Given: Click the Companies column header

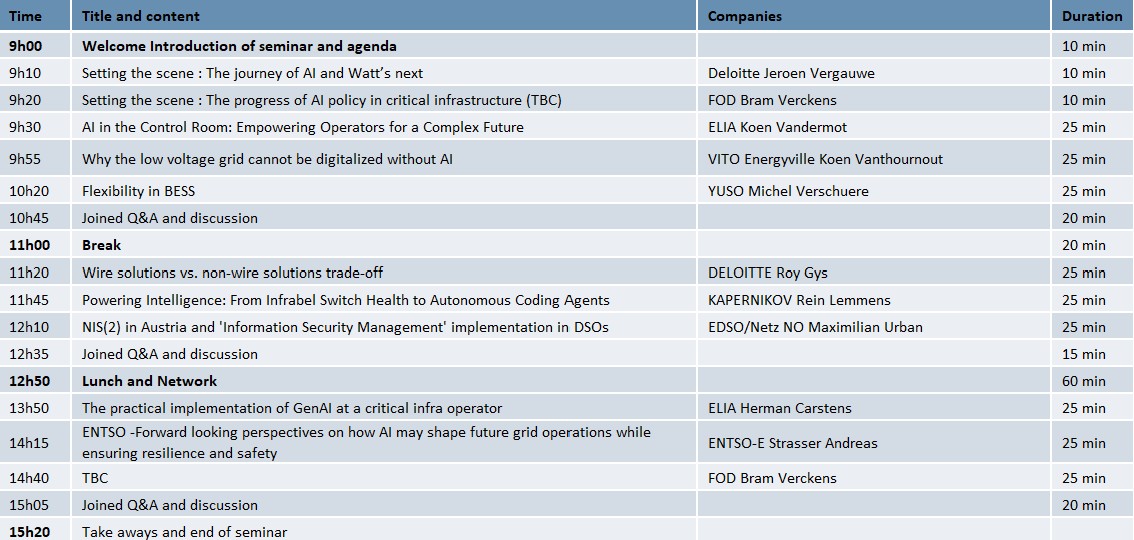Looking at the screenshot, I should pyautogui.click(x=745, y=16).
